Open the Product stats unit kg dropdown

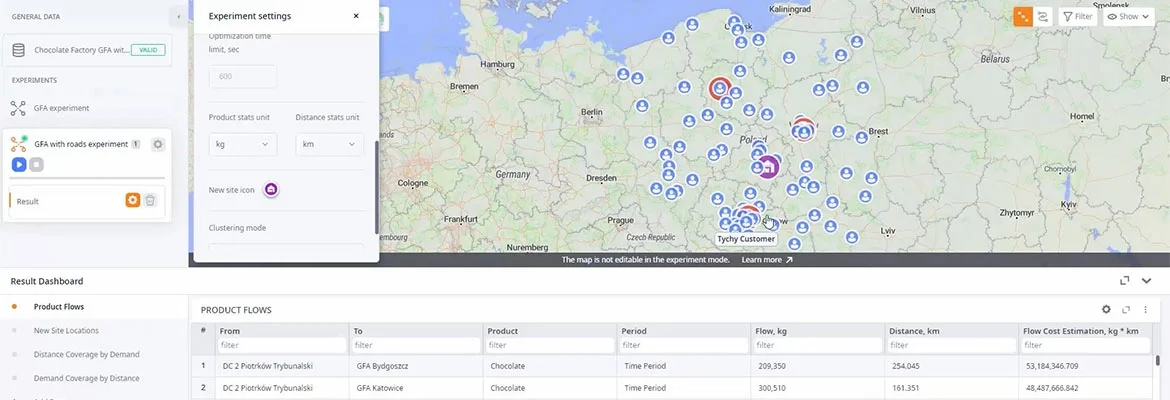click(242, 144)
